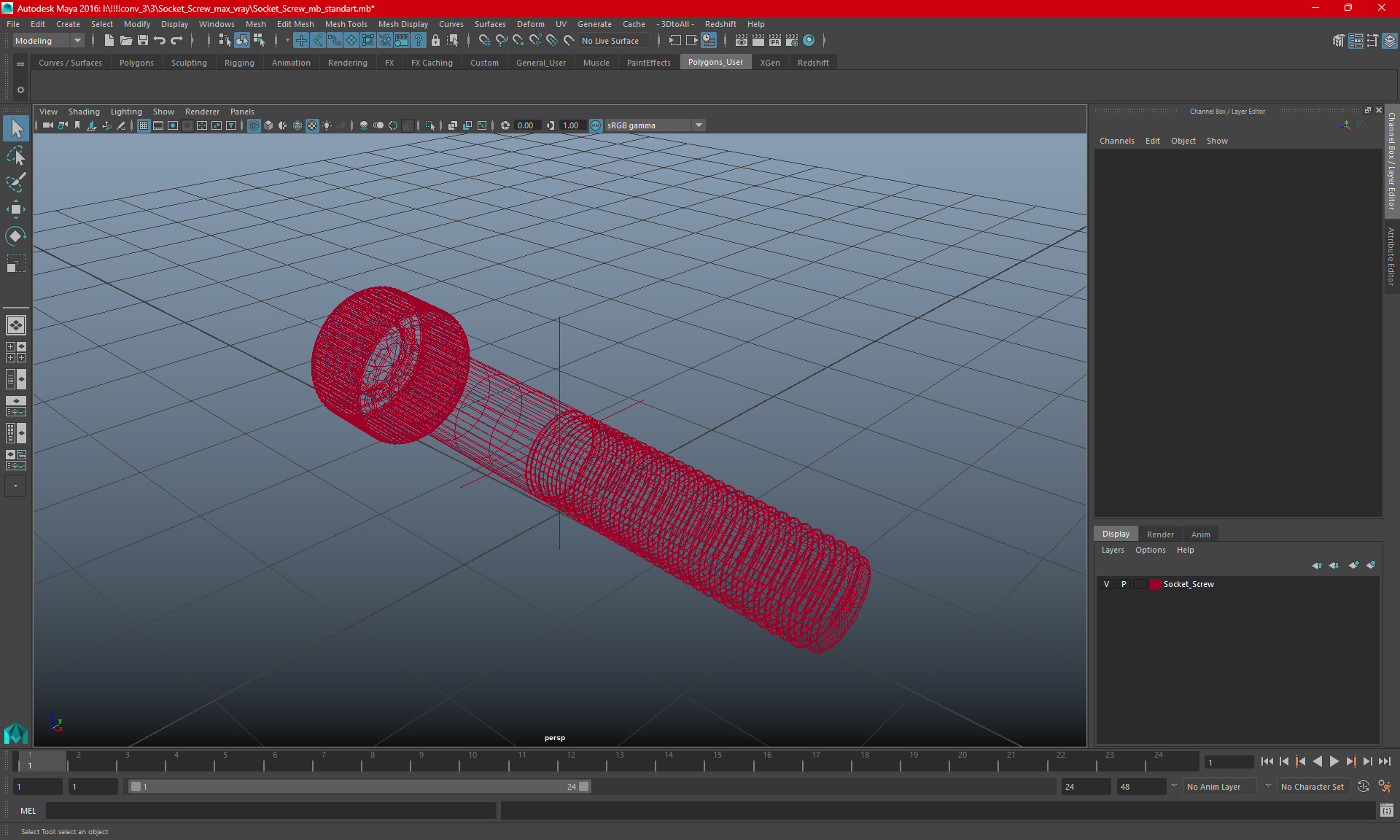
Task: Toggle wireframe shading in viewport
Action: coord(254,125)
